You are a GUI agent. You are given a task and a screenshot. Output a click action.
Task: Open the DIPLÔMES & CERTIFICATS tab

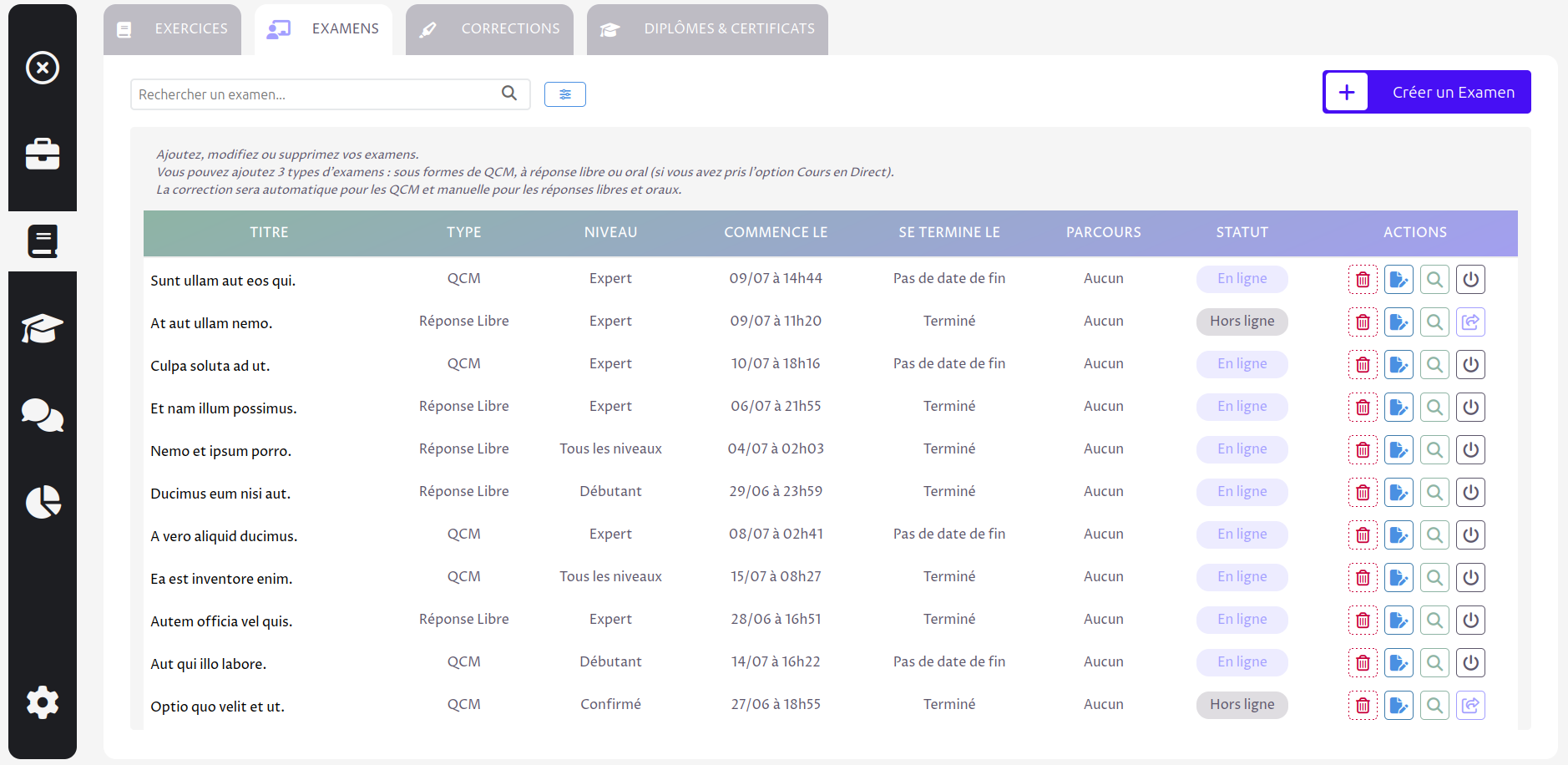(706, 28)
